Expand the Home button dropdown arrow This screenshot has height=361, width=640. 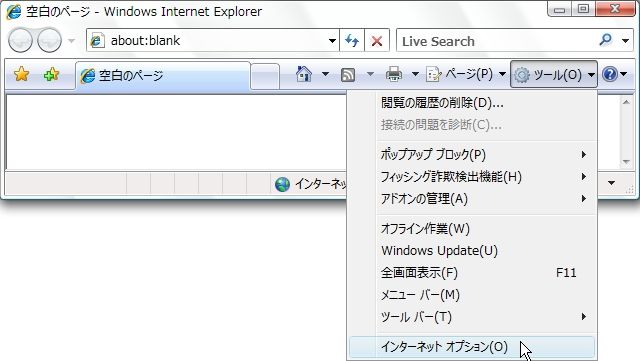point(325,74)
